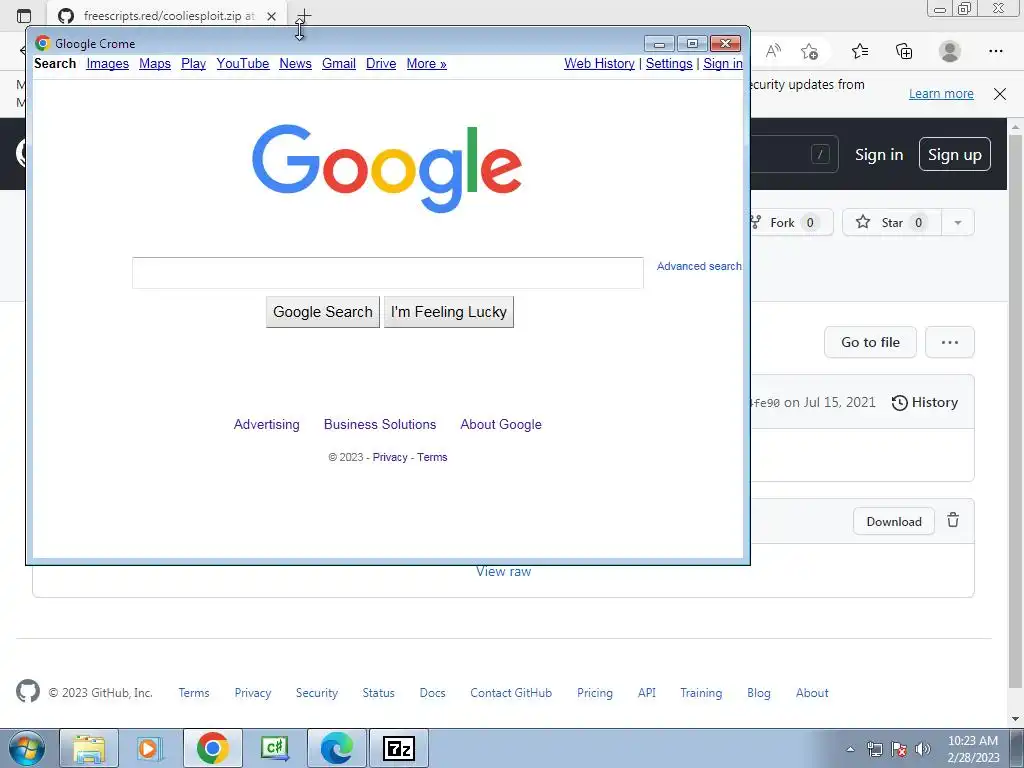Open GitHub footer Status link
The width and height of the screenshot is (1024, 768).
click(x=379, y=693)
